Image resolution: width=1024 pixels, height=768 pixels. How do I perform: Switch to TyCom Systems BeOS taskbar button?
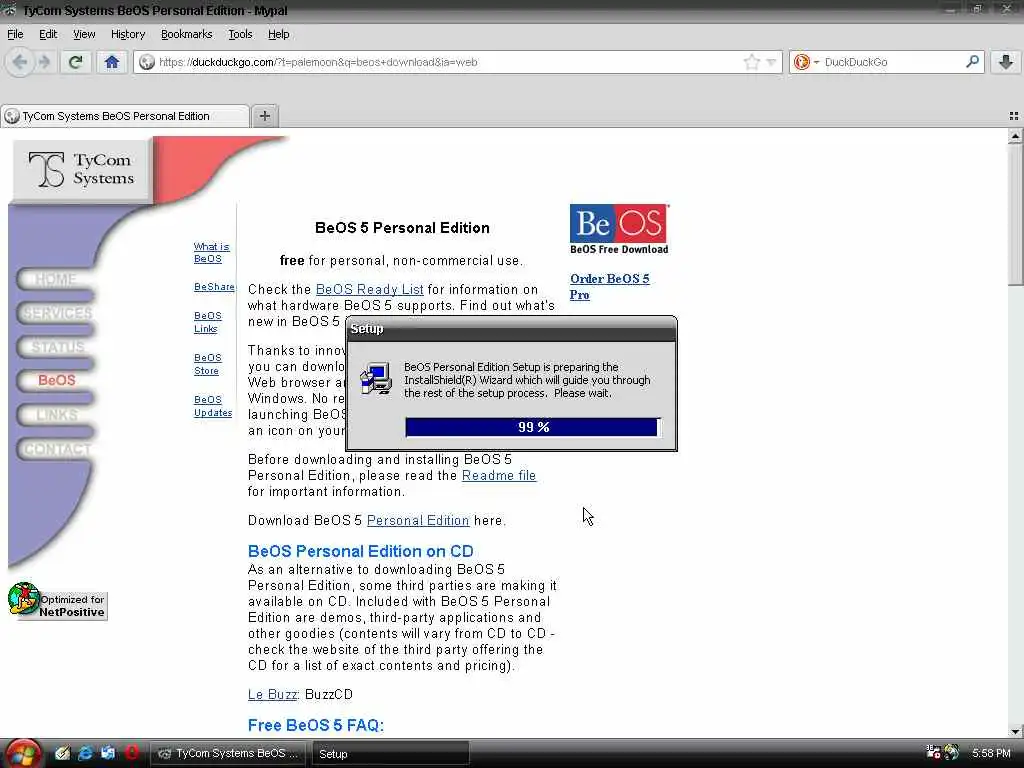coord(227,754)
